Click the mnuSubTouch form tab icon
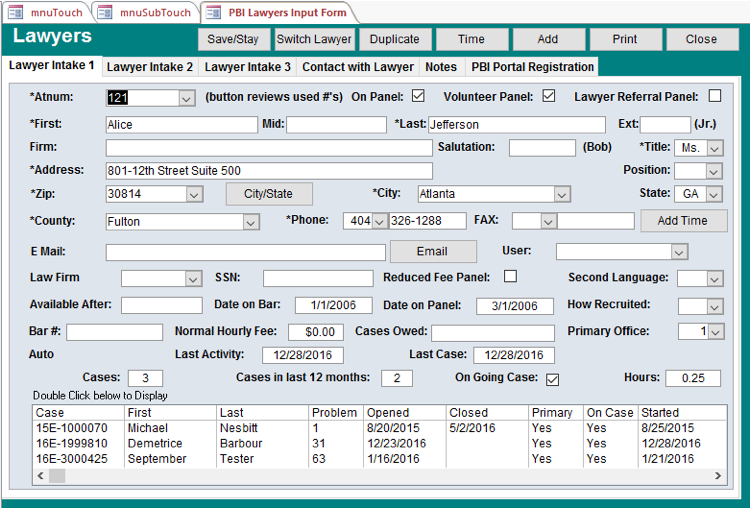 point(104,12)
